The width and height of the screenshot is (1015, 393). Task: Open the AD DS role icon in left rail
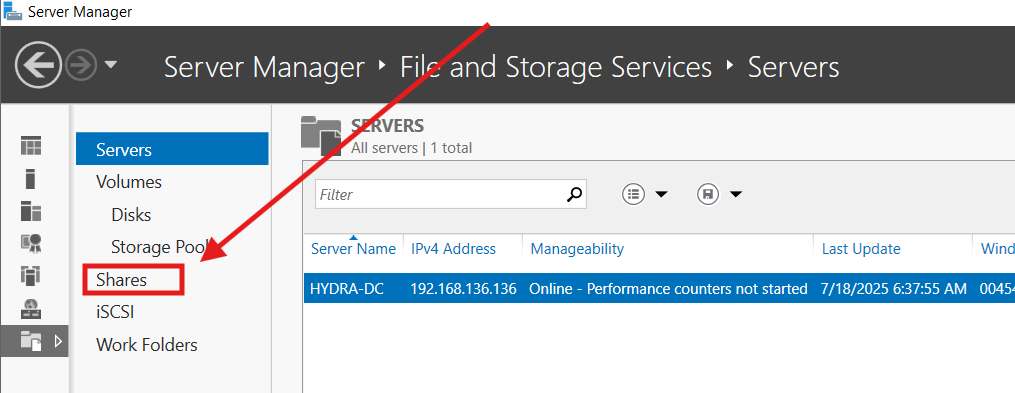point(30,275)
